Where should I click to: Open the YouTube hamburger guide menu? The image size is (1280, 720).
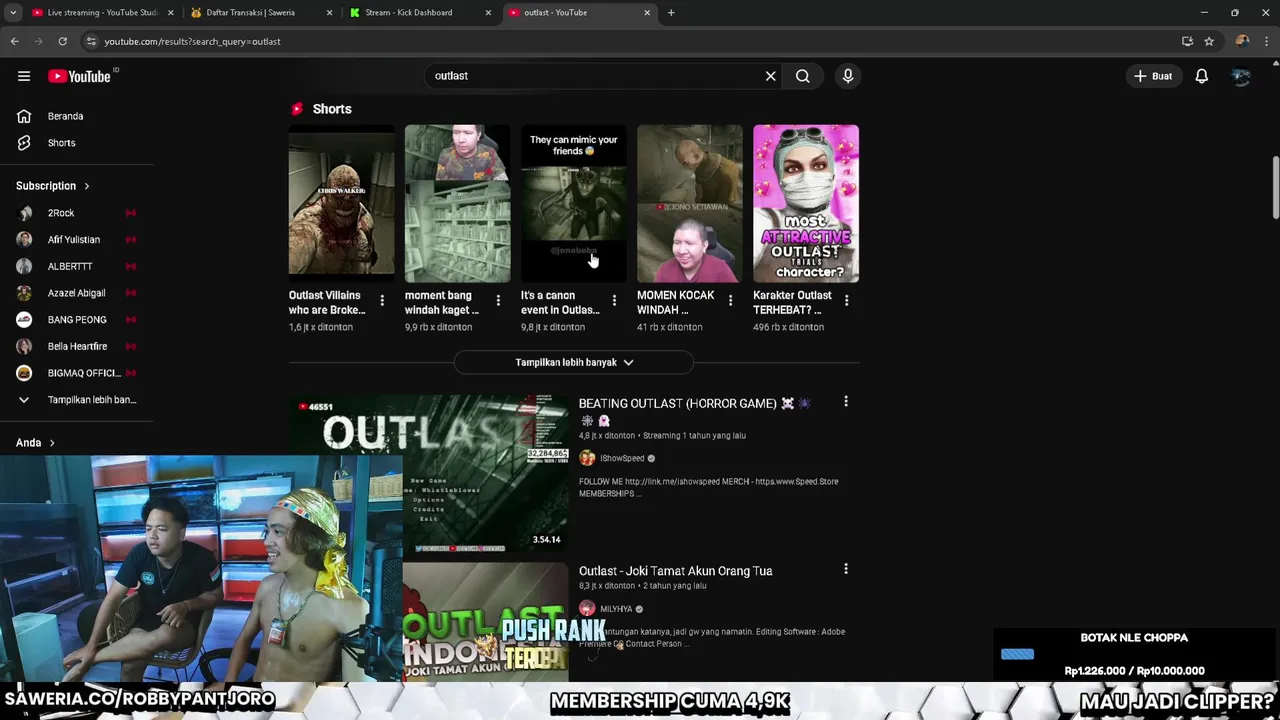pos(24,76)
